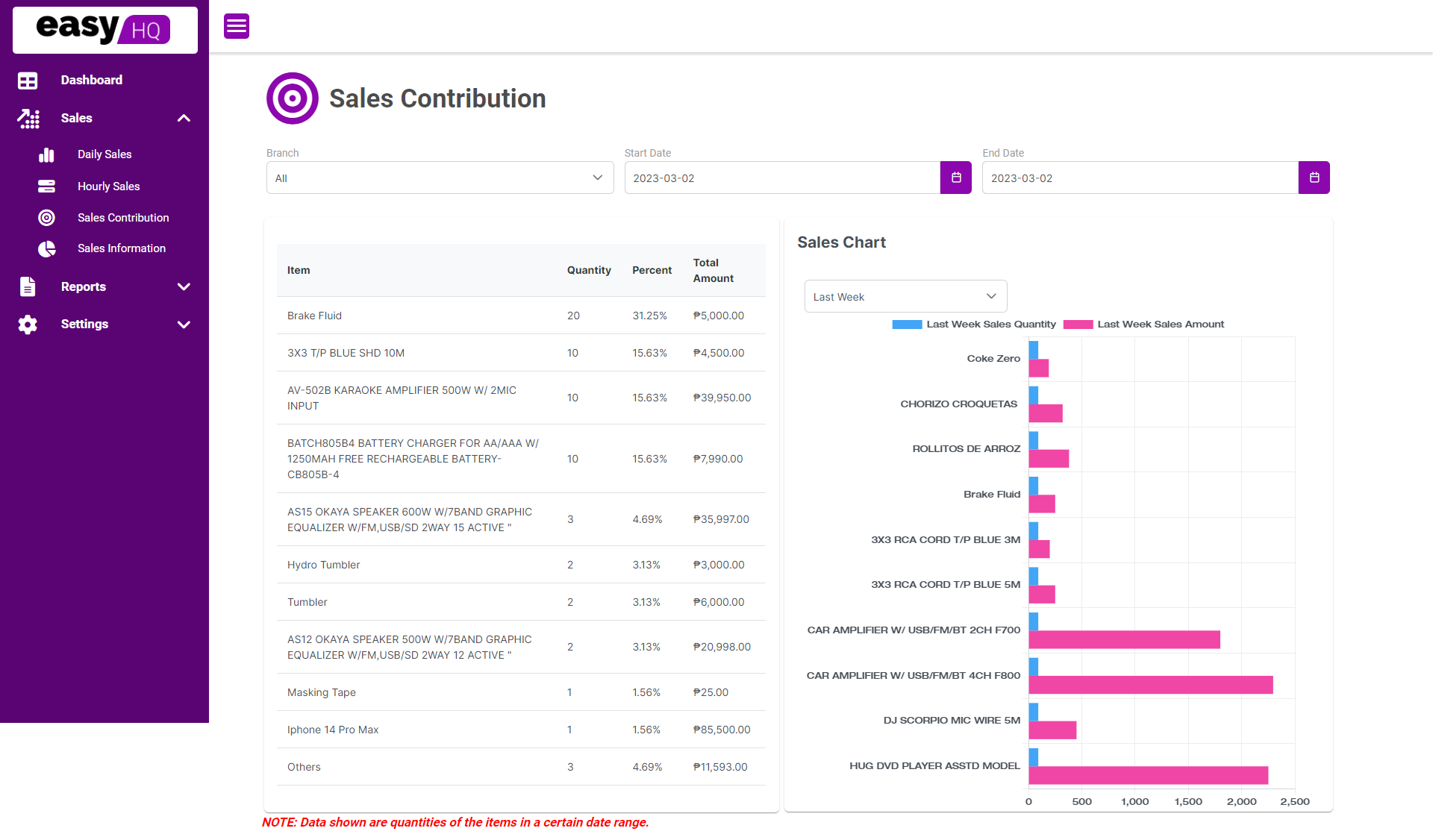
Task: Click the Masking Tape row
Action: pyautogui.click(x=521, y=692)
